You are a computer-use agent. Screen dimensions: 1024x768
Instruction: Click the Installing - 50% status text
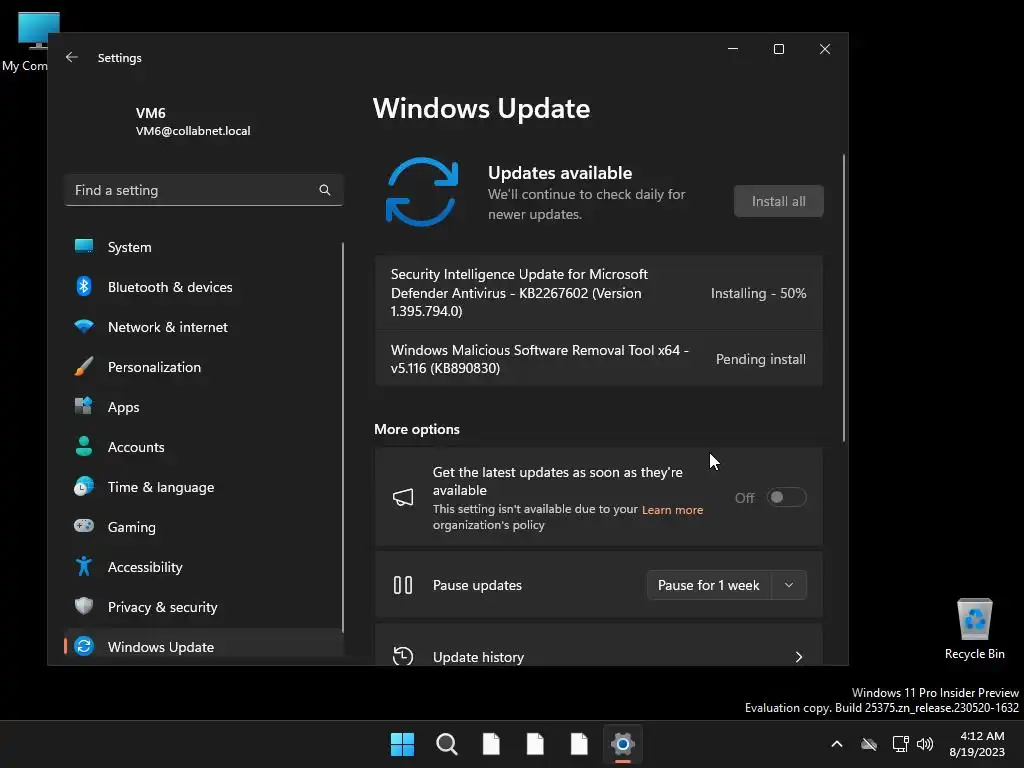pyautogui.click(x=758, y=293)
